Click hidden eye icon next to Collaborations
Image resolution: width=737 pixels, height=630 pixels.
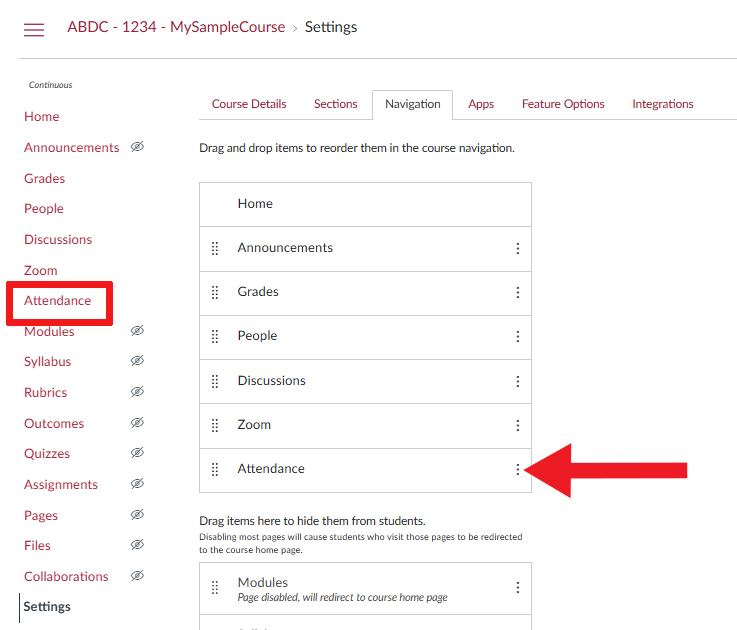click(137, 576)
